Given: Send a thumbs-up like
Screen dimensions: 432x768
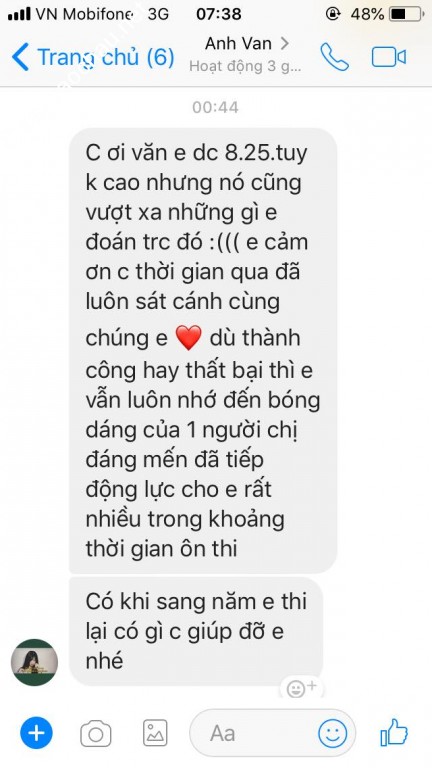Looking at the screenshot, I should 394,732.
